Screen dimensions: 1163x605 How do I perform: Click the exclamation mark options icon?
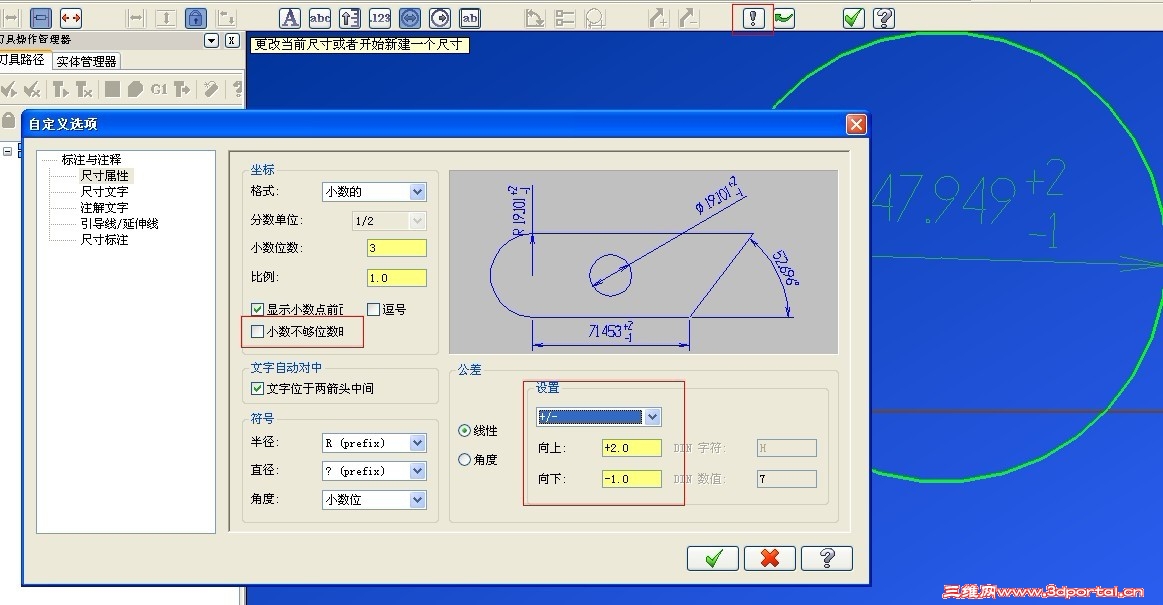point(753,18)
